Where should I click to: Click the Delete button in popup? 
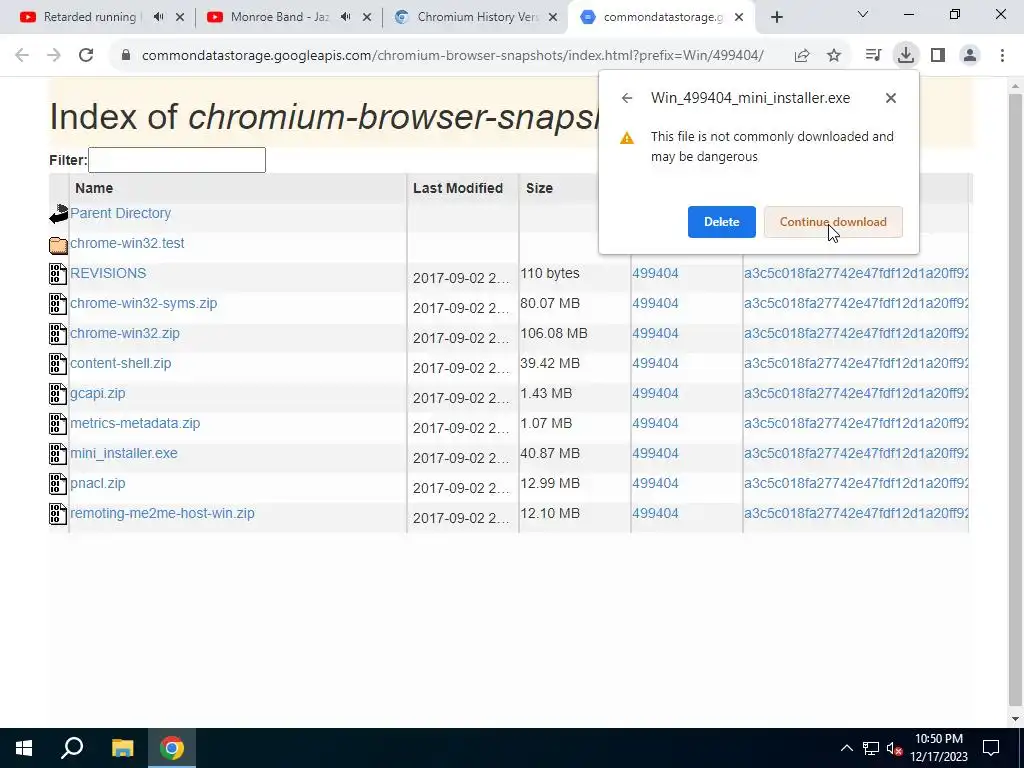(x=722, y=222)
